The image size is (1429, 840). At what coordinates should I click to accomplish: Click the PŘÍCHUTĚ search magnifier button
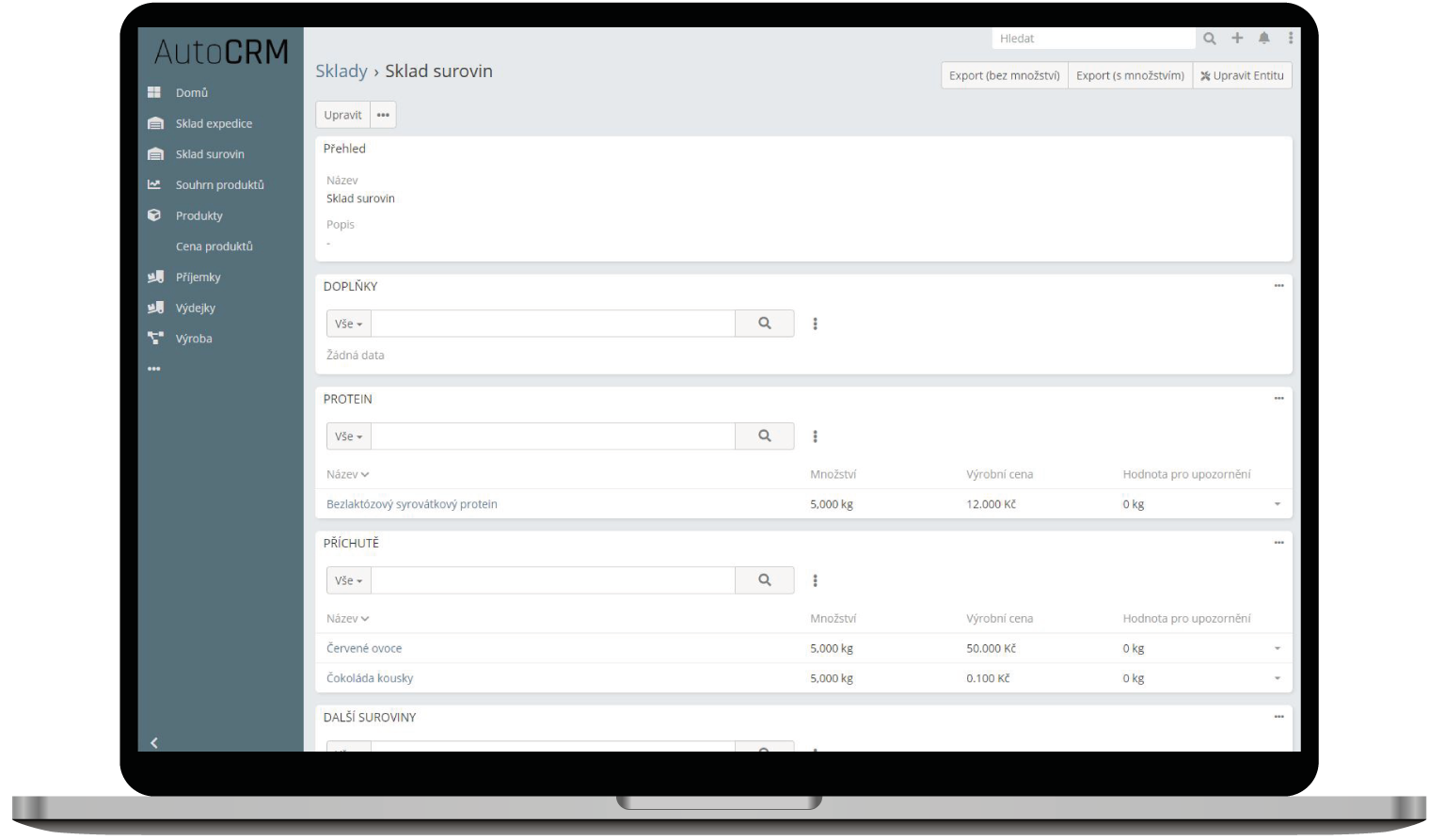point(765,580)
